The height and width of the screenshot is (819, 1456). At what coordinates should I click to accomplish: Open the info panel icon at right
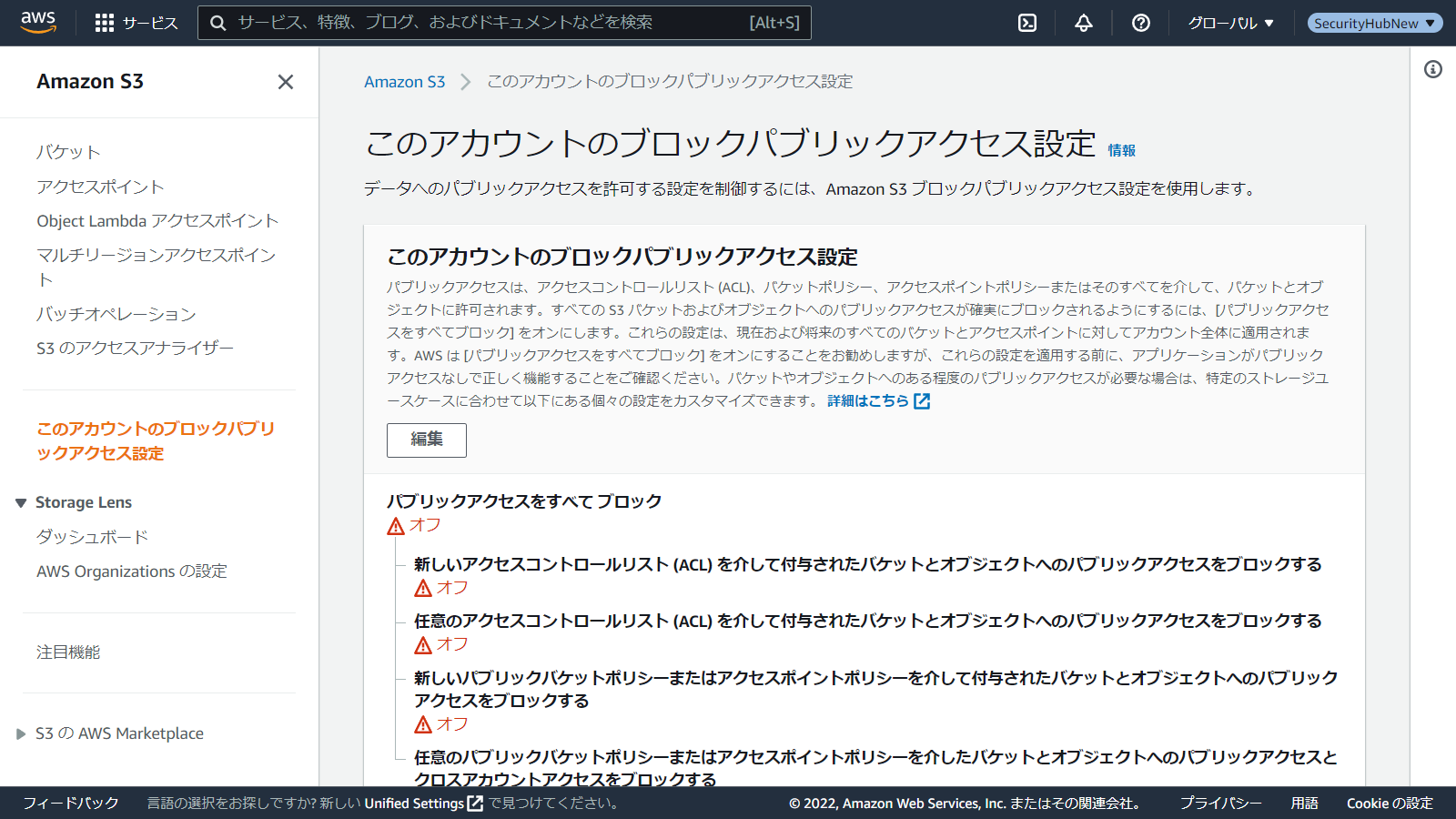click(x=1432, y=69)
